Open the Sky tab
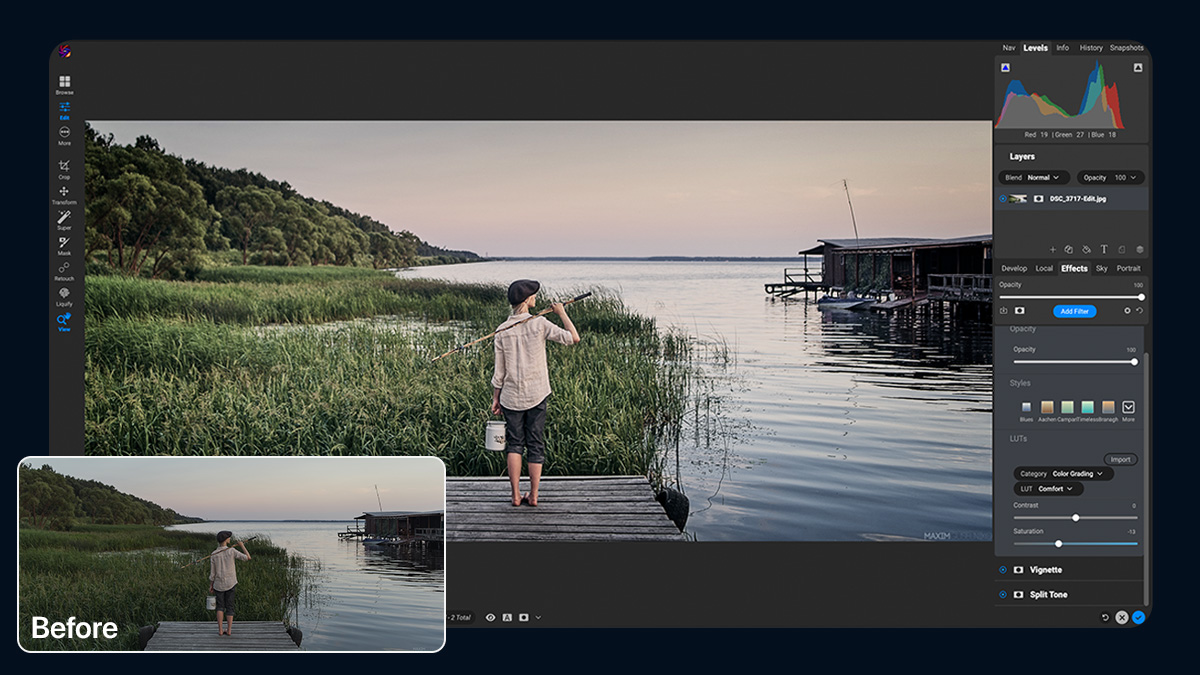The width and height of the screenshot is (1200, 675). pyautogui.click(x=1101, y=268)
